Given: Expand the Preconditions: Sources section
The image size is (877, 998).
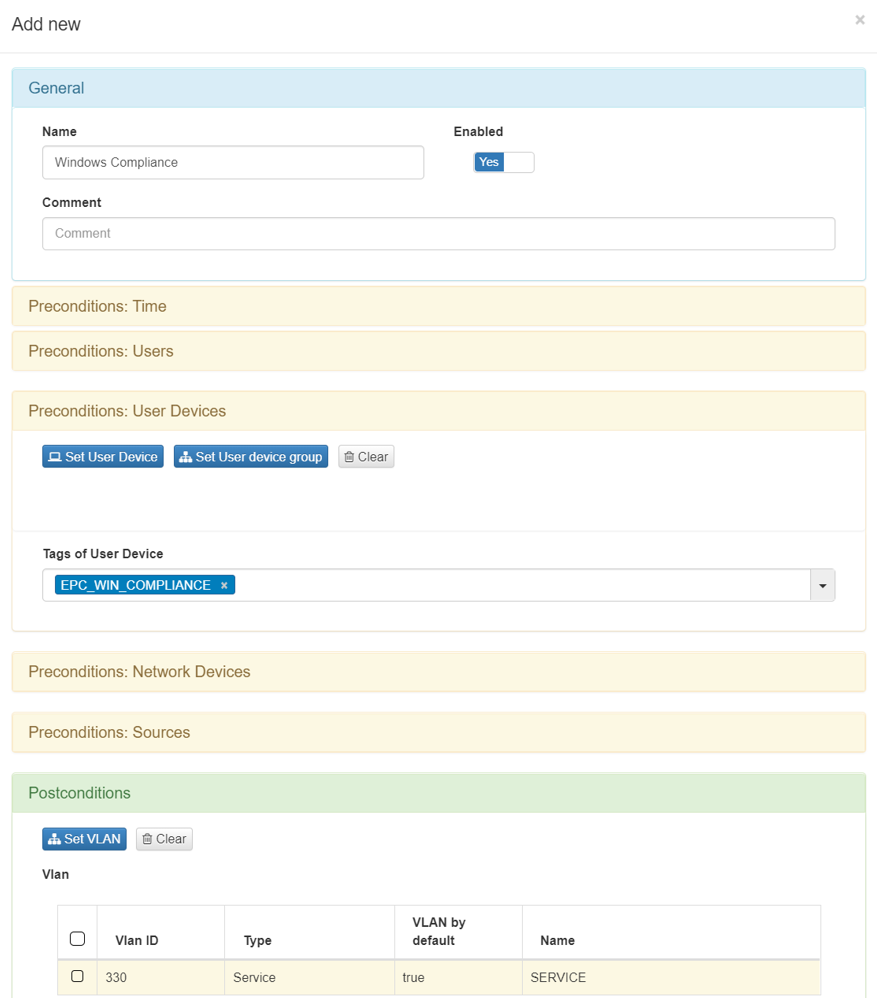Looking at the screenshot, I should [109, 732].
